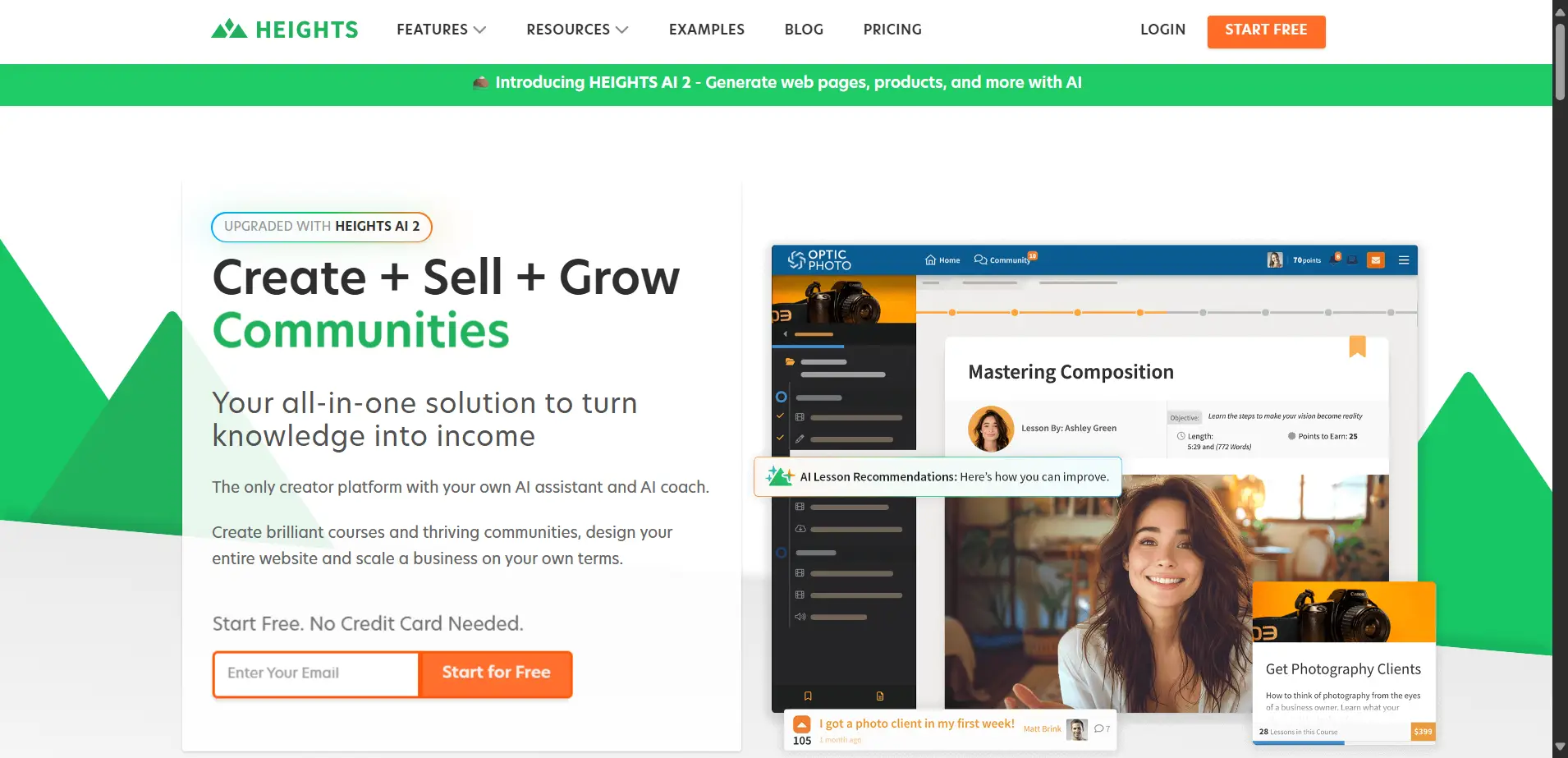Click the upvote arrow icon above 105

coord(802,724)
